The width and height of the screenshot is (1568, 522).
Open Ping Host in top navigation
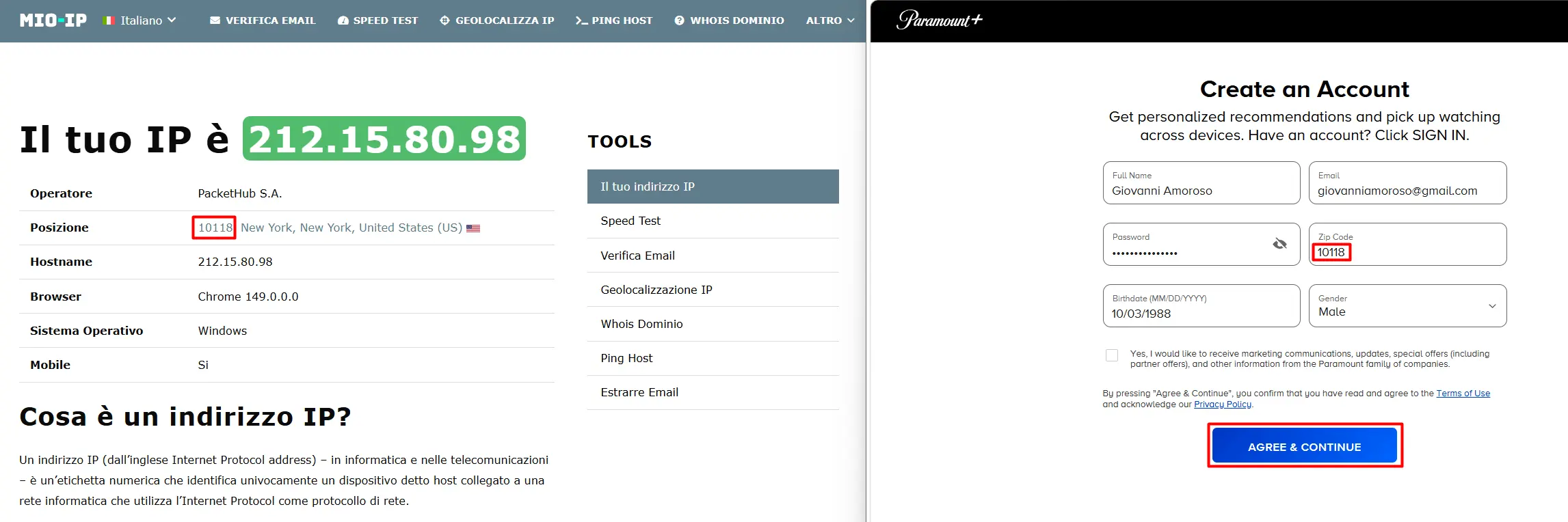click(x=614, y=20)
